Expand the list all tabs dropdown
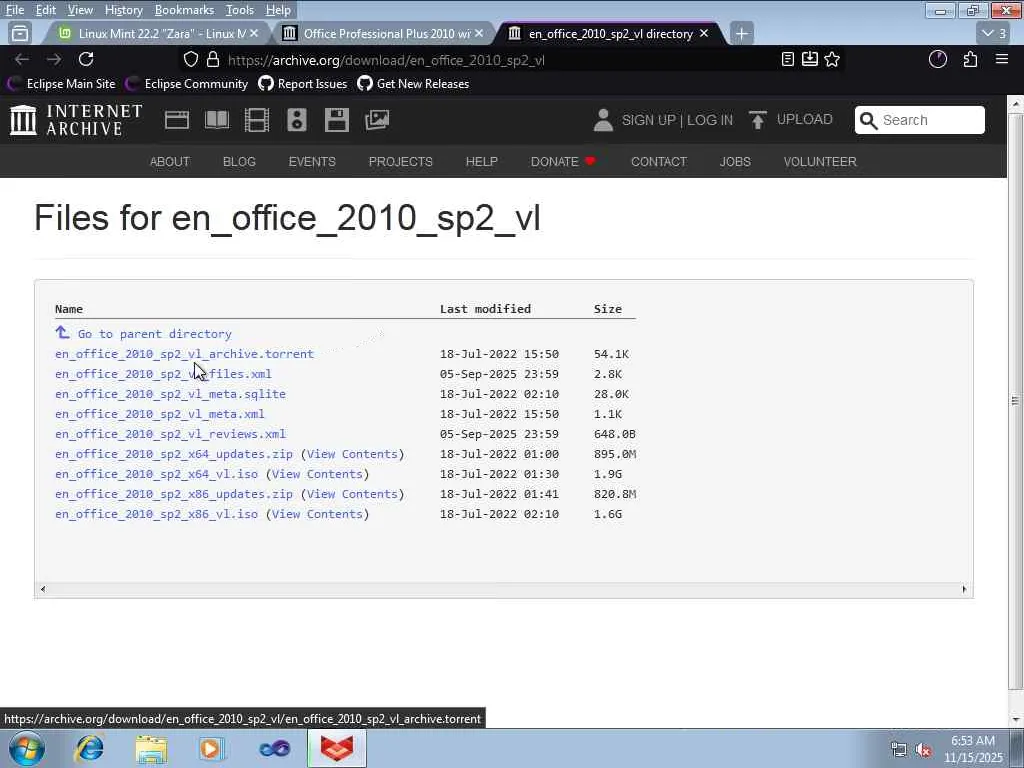Viewport: 1024px width, 768px height. point(995,33)
